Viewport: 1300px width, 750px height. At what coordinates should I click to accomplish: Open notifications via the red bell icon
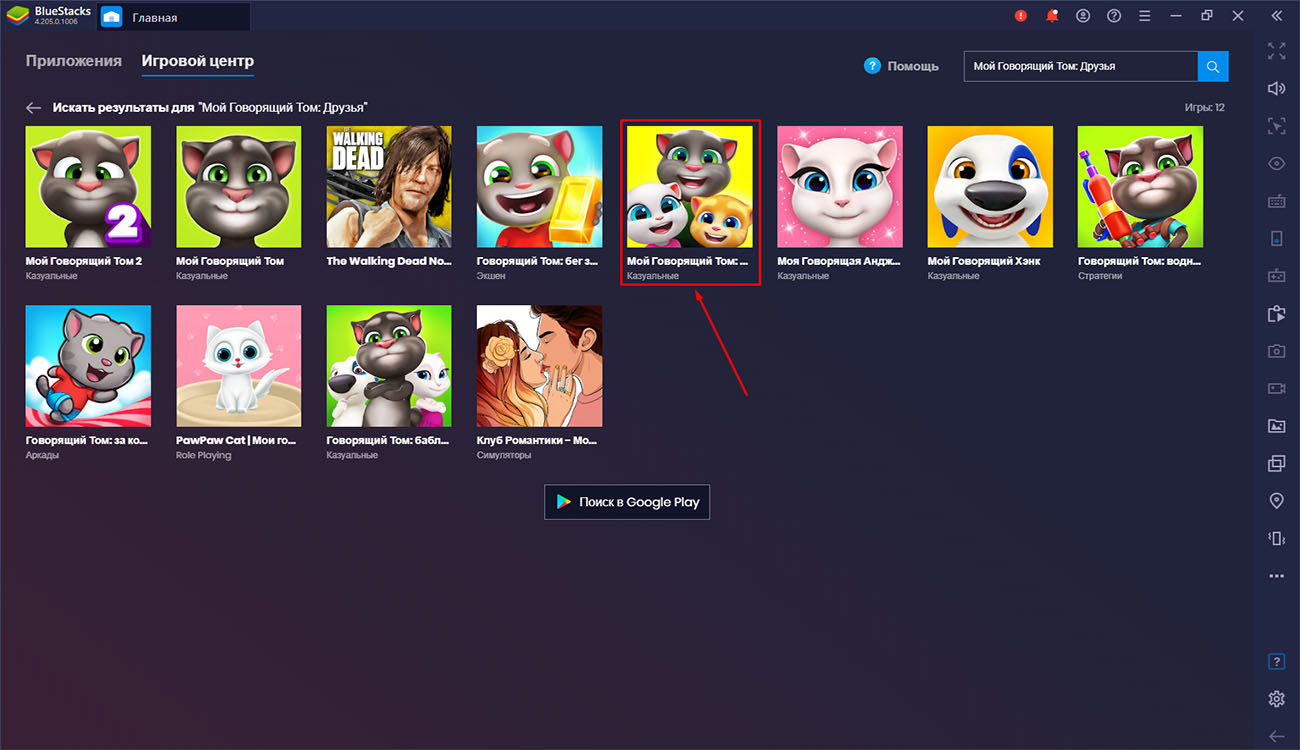coord(1052,16)
